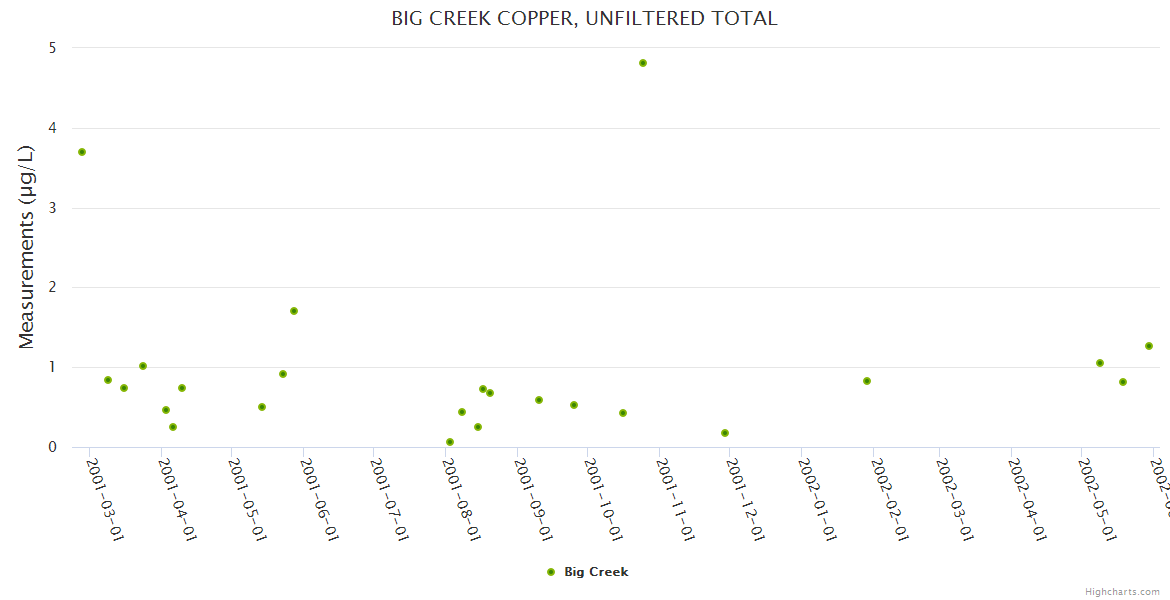Screen dimensions: 1170x600
Task: Click the point near 0.5 between 2001-05-01 and 2001-06-01
Action: 262,407
